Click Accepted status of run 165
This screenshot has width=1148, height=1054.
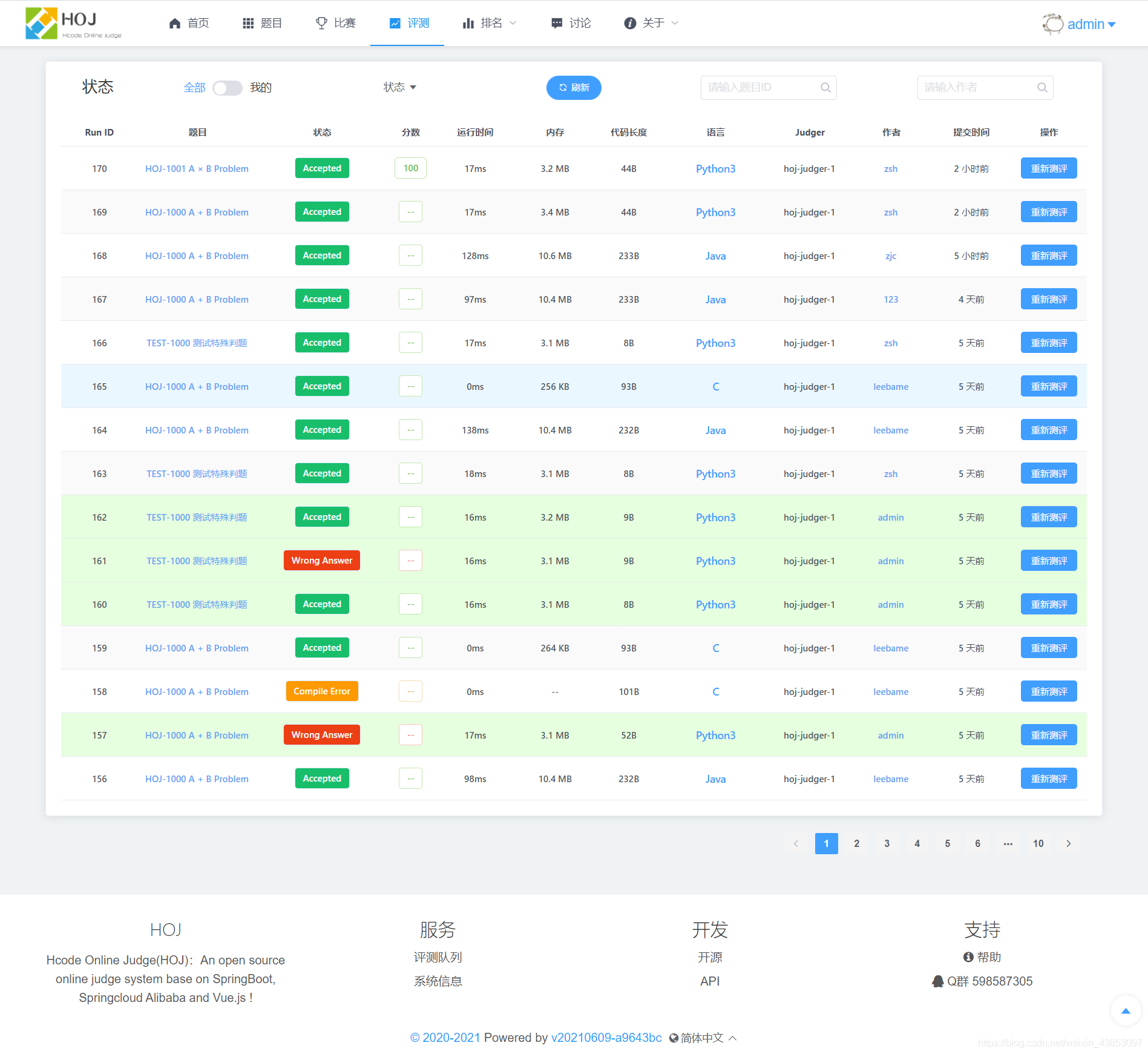[322, 386]
